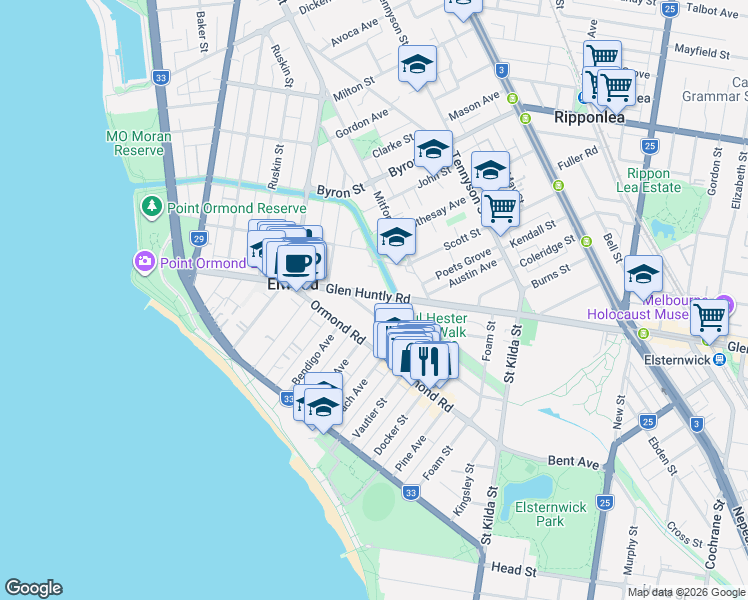Click the Point Ormond Reserve label
The width and height of the screenshot is (748, 600).
tap(237, 208)
